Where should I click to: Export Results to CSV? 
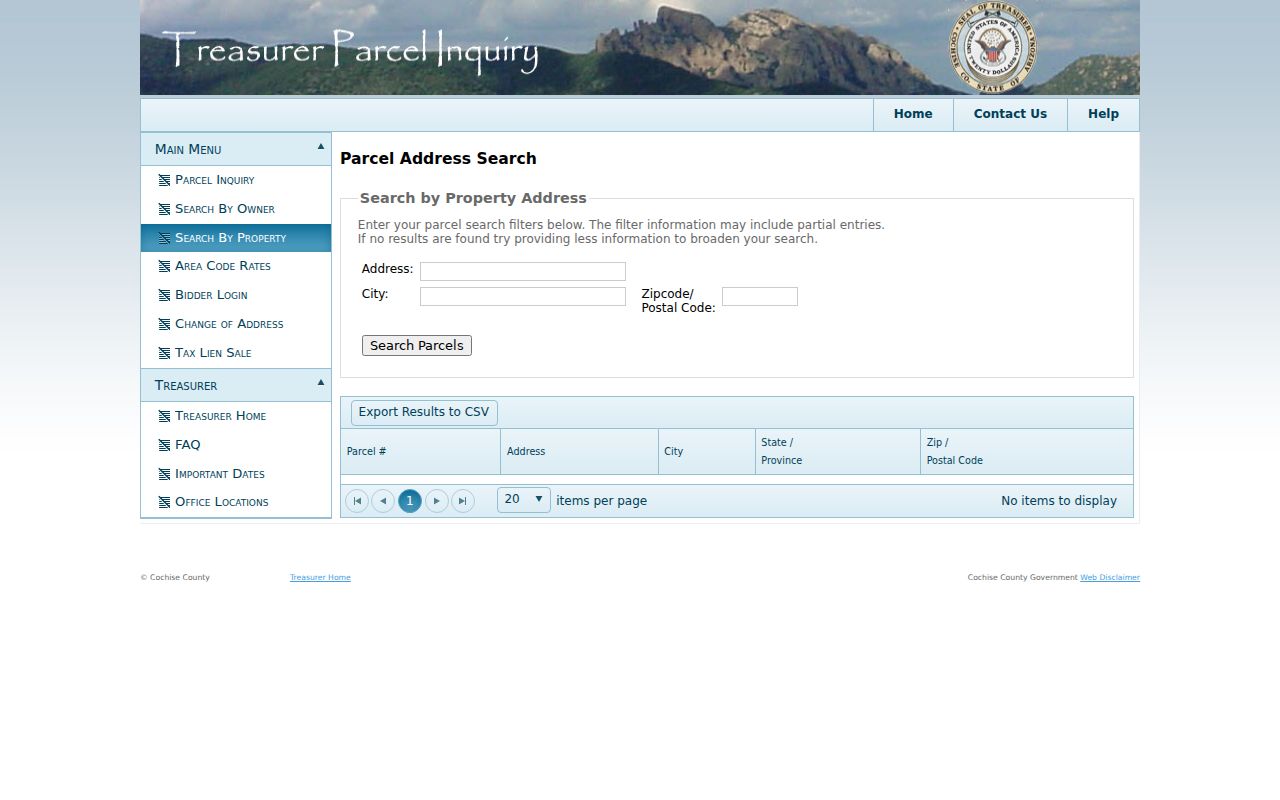pos(424,412)
